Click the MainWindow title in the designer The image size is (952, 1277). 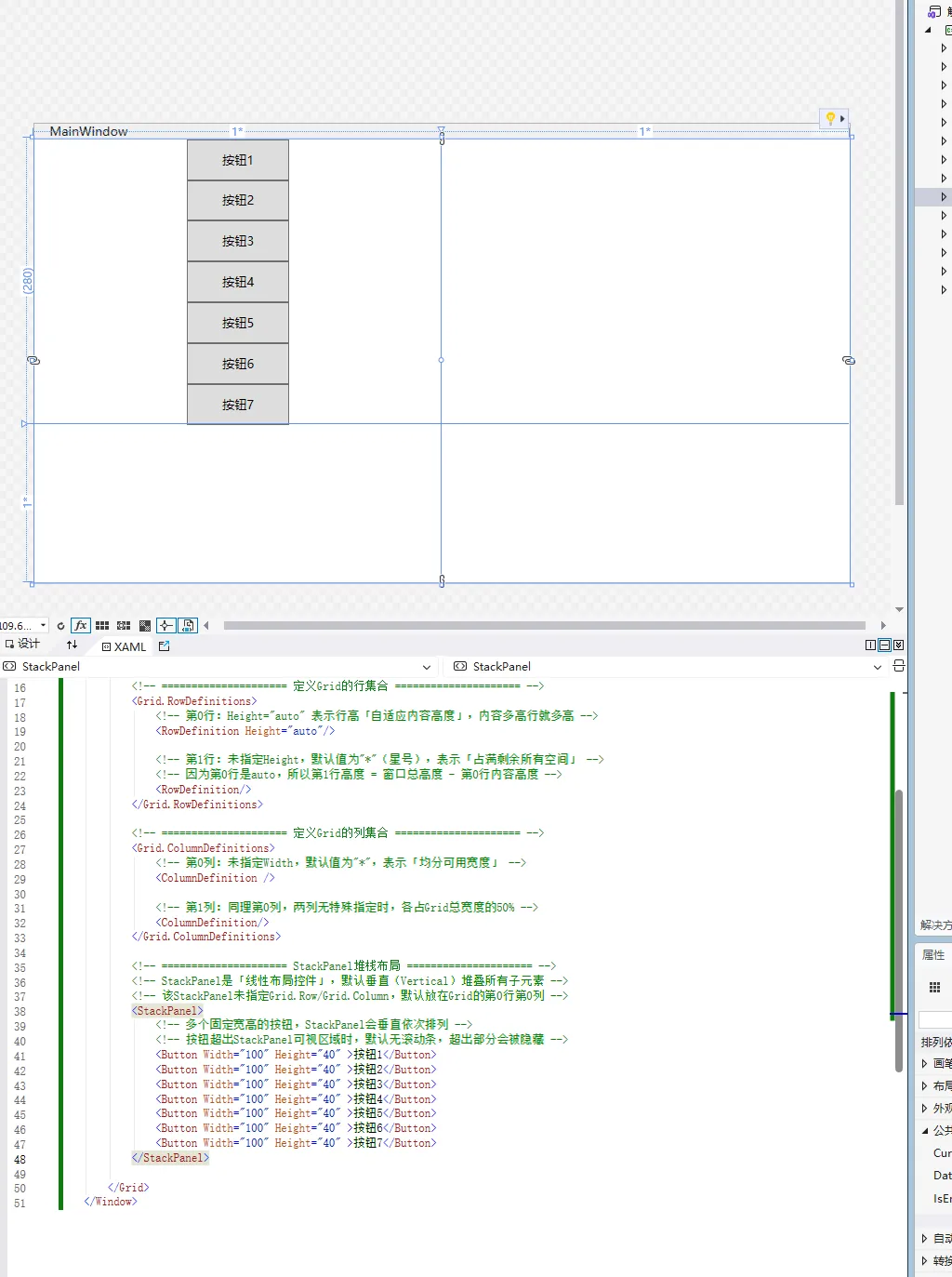click(88, 131)
